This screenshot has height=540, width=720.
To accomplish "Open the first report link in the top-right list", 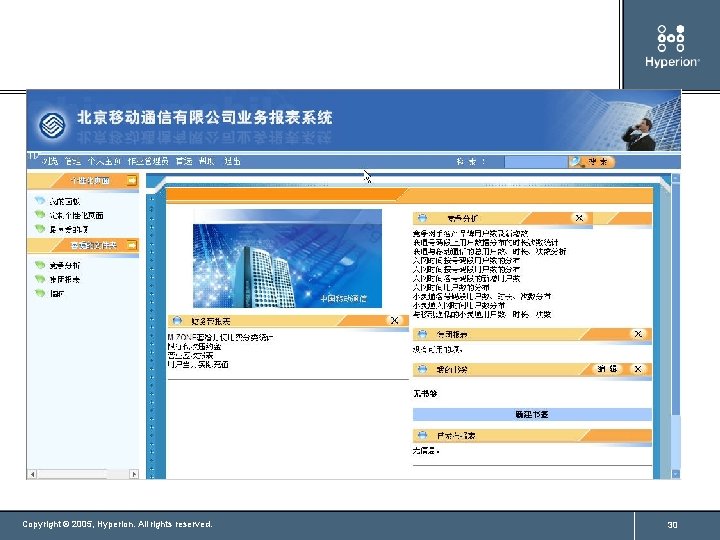I will 470,233.
